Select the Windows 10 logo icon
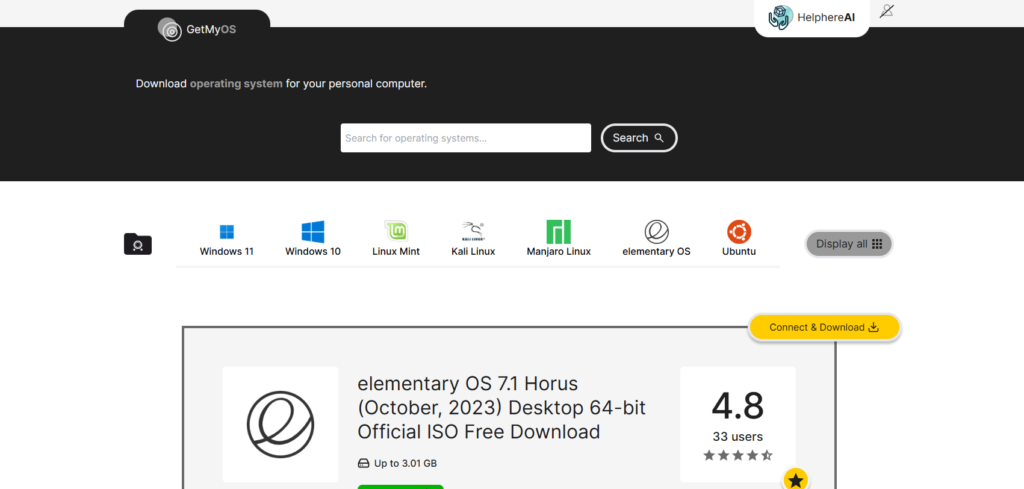 coord(313,232)
